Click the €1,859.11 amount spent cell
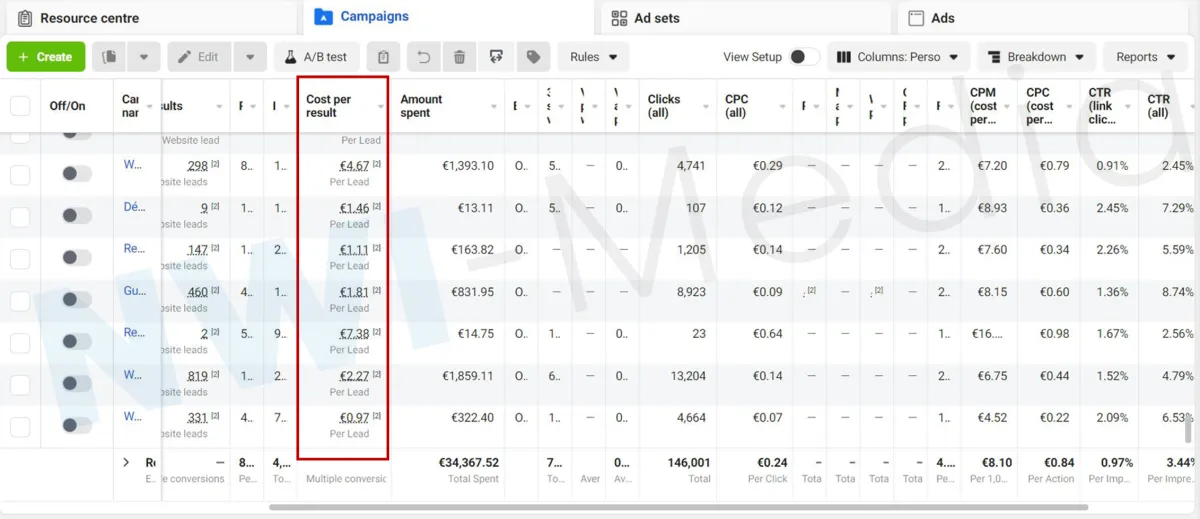The height and width of the screenshot is (519, 1200). pos(468,376)
